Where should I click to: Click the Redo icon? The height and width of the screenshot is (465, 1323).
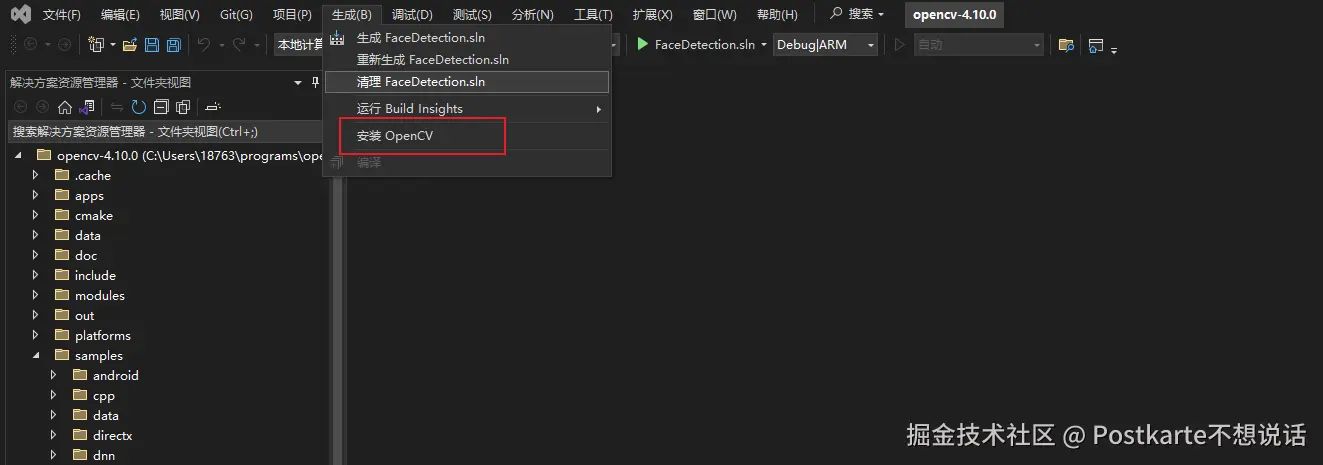[x=239, y=45]
